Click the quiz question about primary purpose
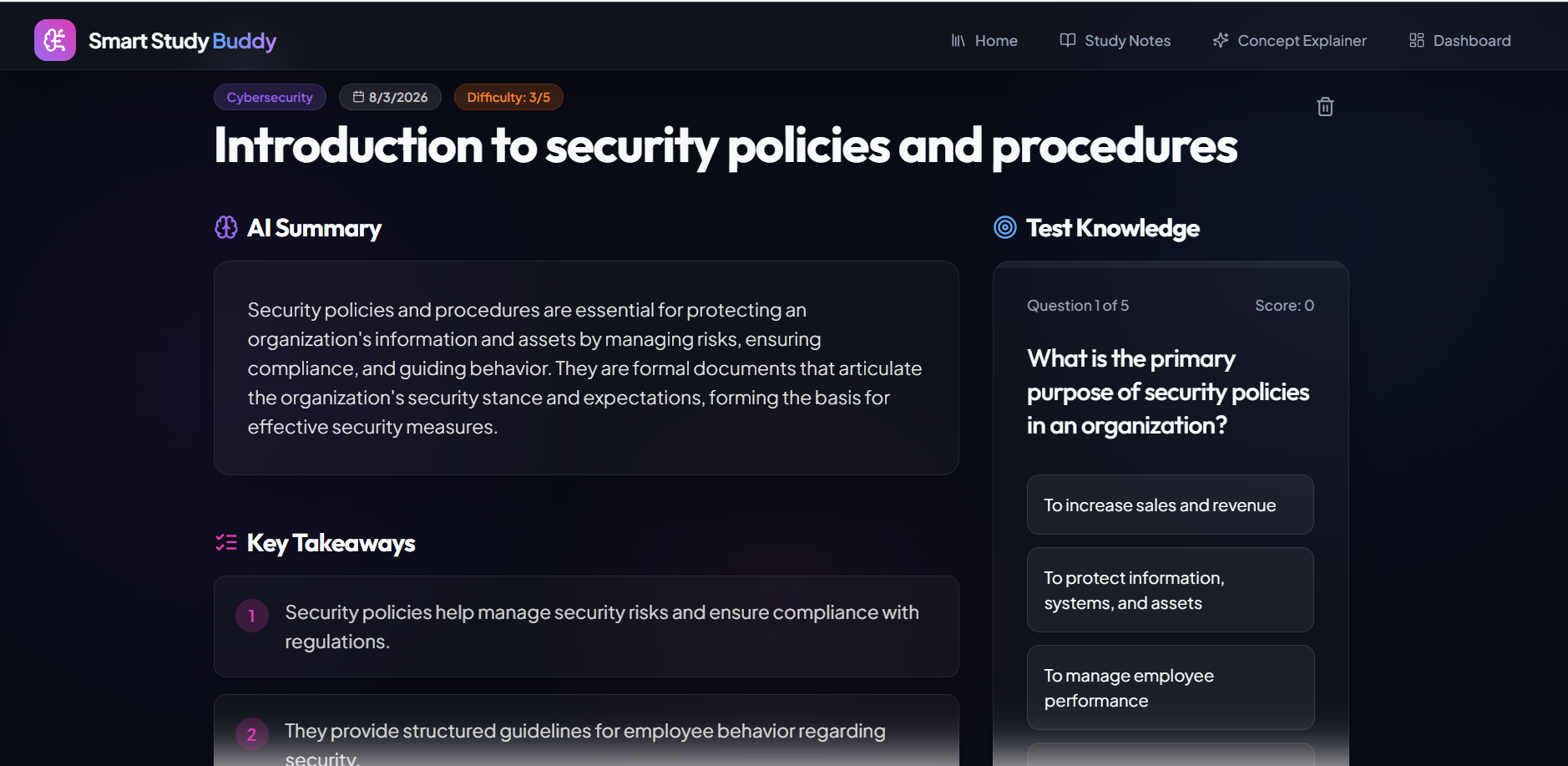This screenshot has height=766, width=1568. click(1168, 392)
